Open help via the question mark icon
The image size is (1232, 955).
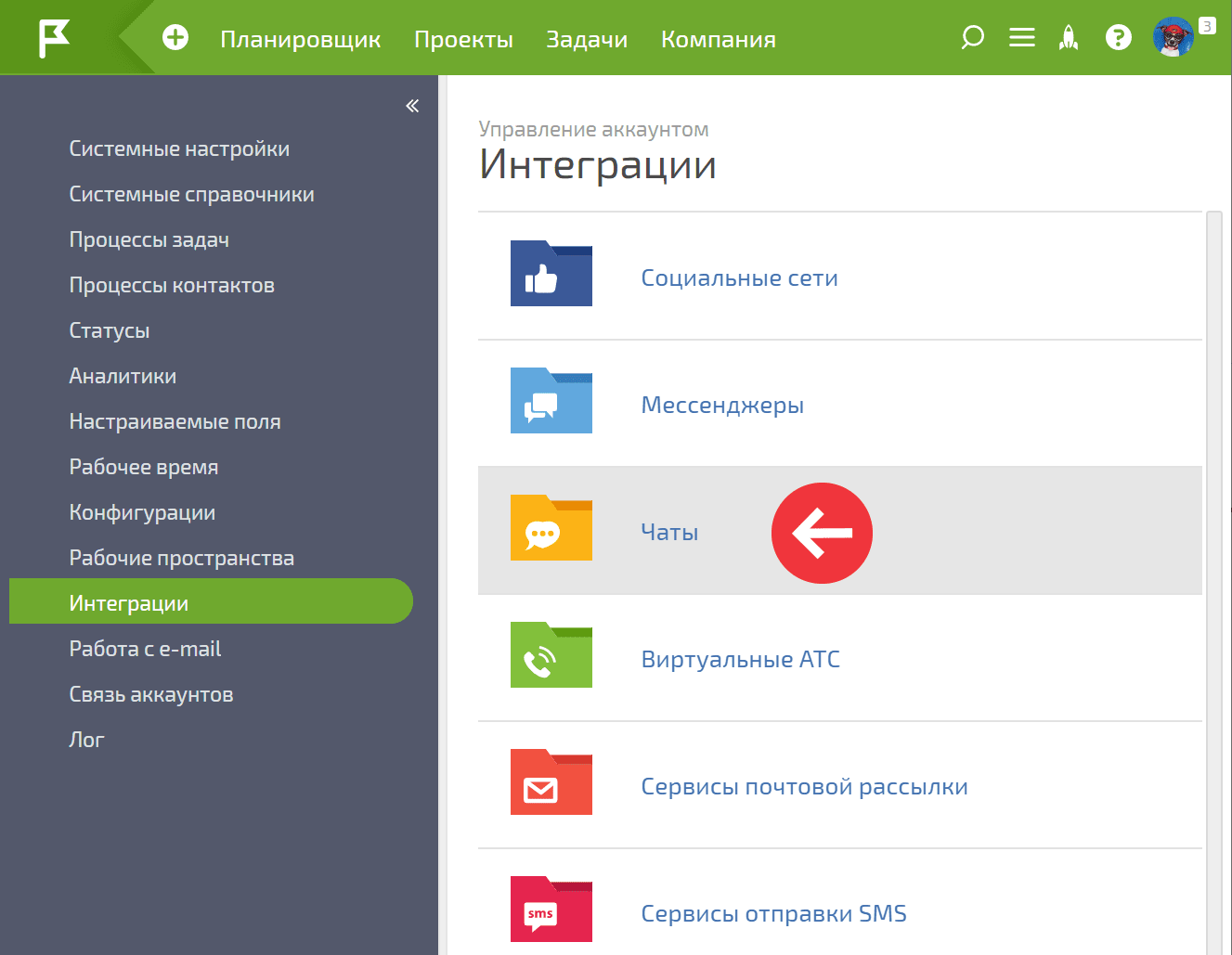coord(1118,38)
